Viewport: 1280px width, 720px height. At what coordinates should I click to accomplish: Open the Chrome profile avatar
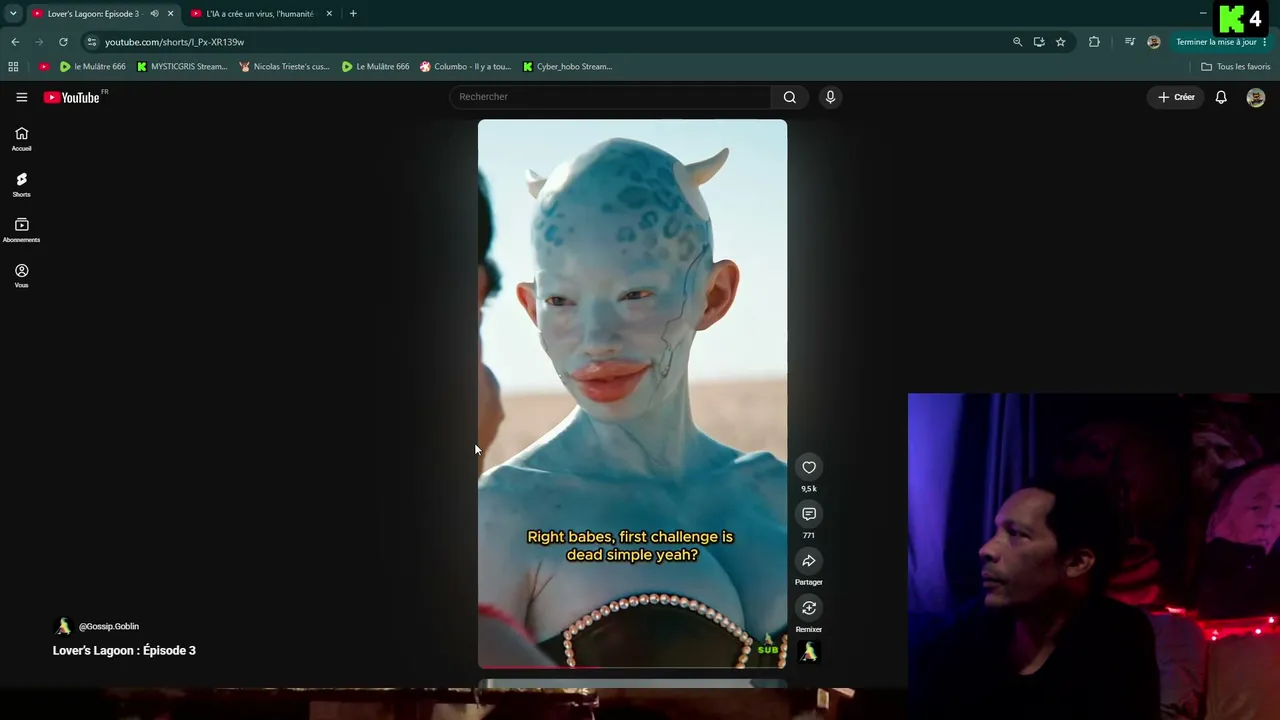coord(1154,42)
